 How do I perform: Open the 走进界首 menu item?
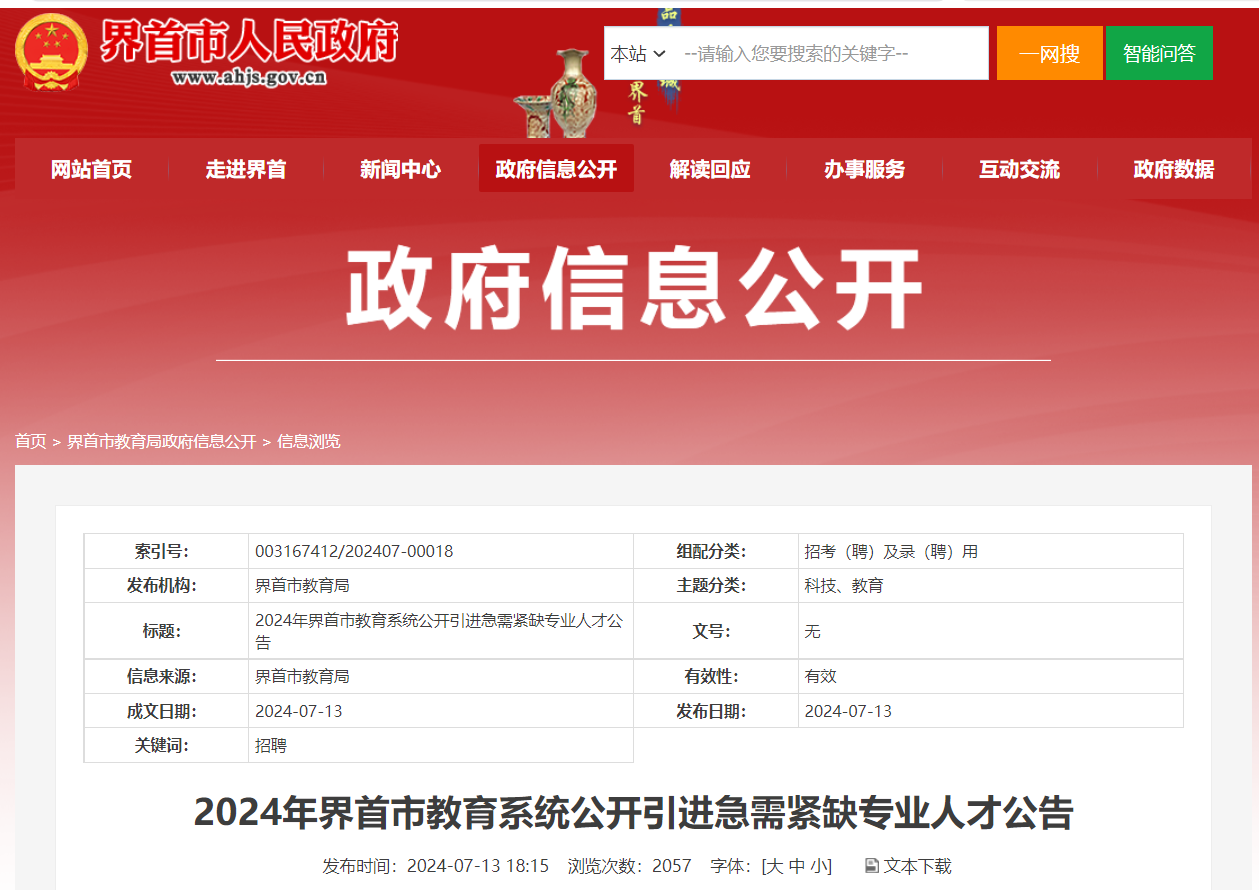pos(246,169)
